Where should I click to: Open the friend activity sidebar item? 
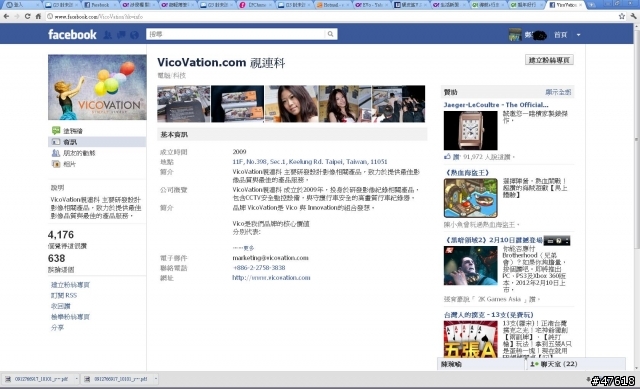coord(79,153)
